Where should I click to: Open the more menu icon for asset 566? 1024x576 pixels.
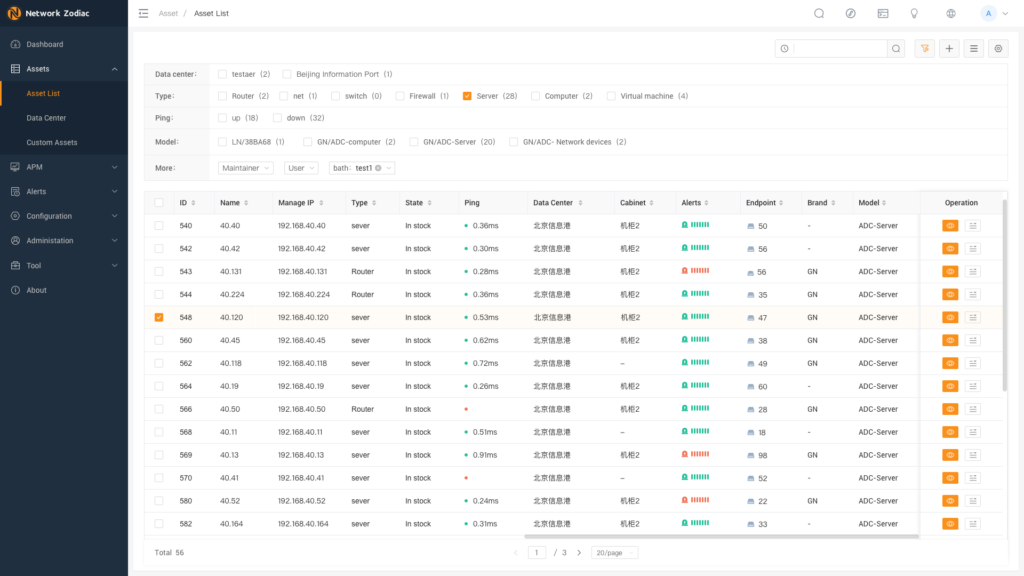tap(973, 409)
